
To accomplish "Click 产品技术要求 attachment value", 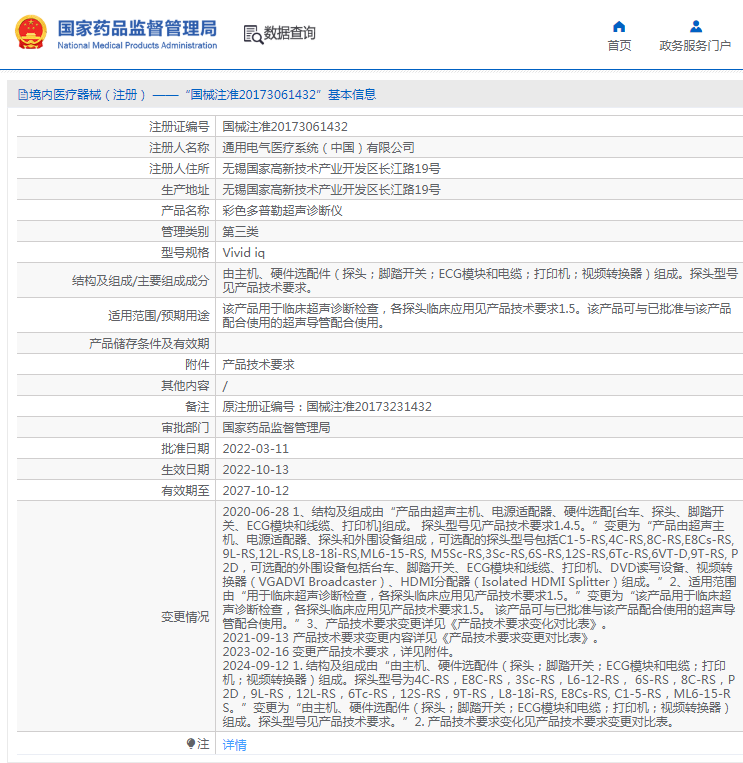I will 258,364.
